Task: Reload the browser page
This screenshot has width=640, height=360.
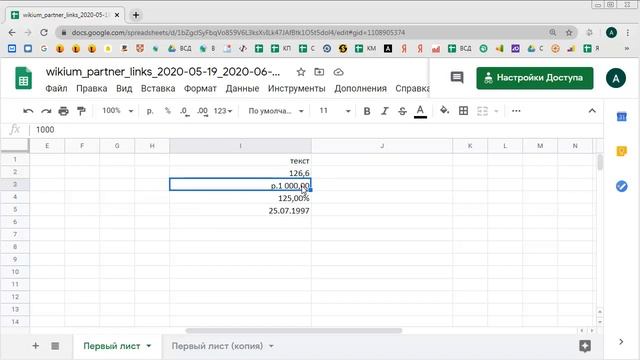Action: [x=44, y=32]
